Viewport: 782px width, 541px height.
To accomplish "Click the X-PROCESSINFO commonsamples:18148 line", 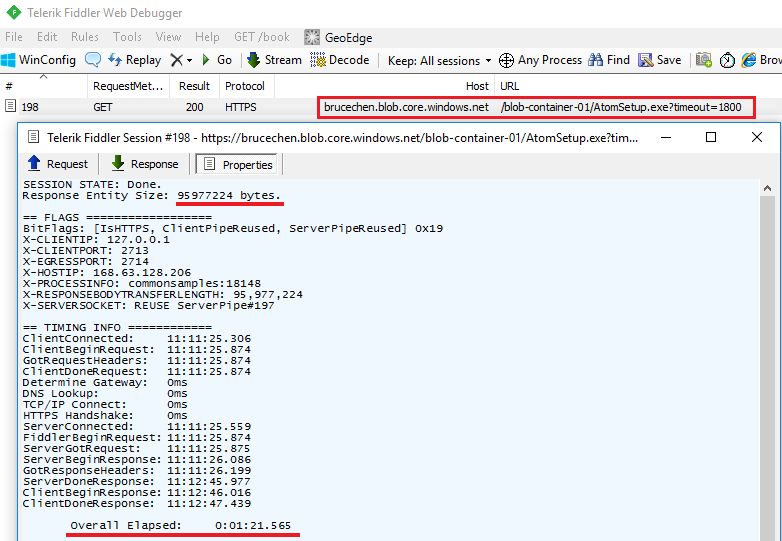I will tap(142, 284).
